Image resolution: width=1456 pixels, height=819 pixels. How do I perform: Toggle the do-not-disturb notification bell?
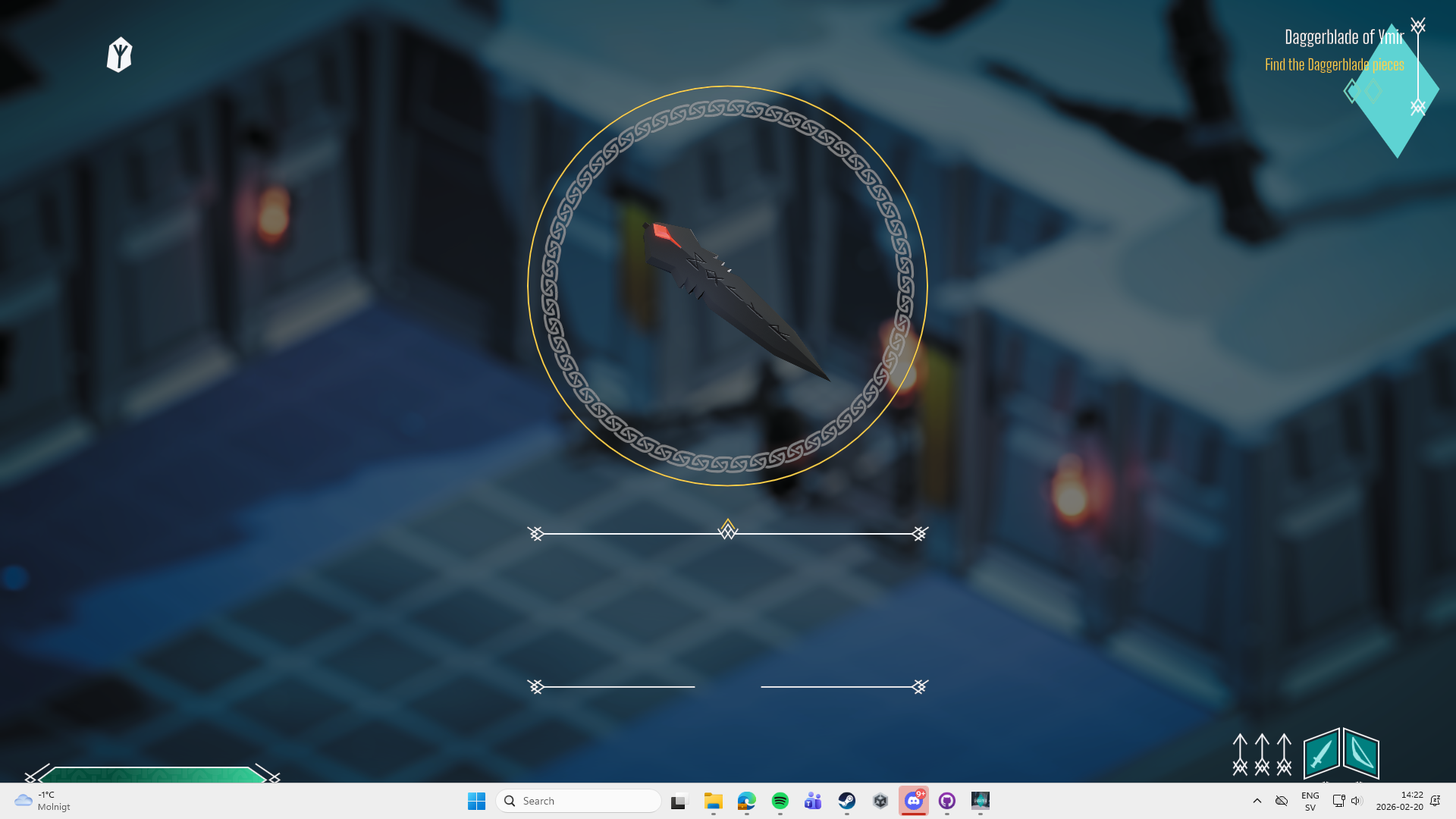(x=1435, y=801)
